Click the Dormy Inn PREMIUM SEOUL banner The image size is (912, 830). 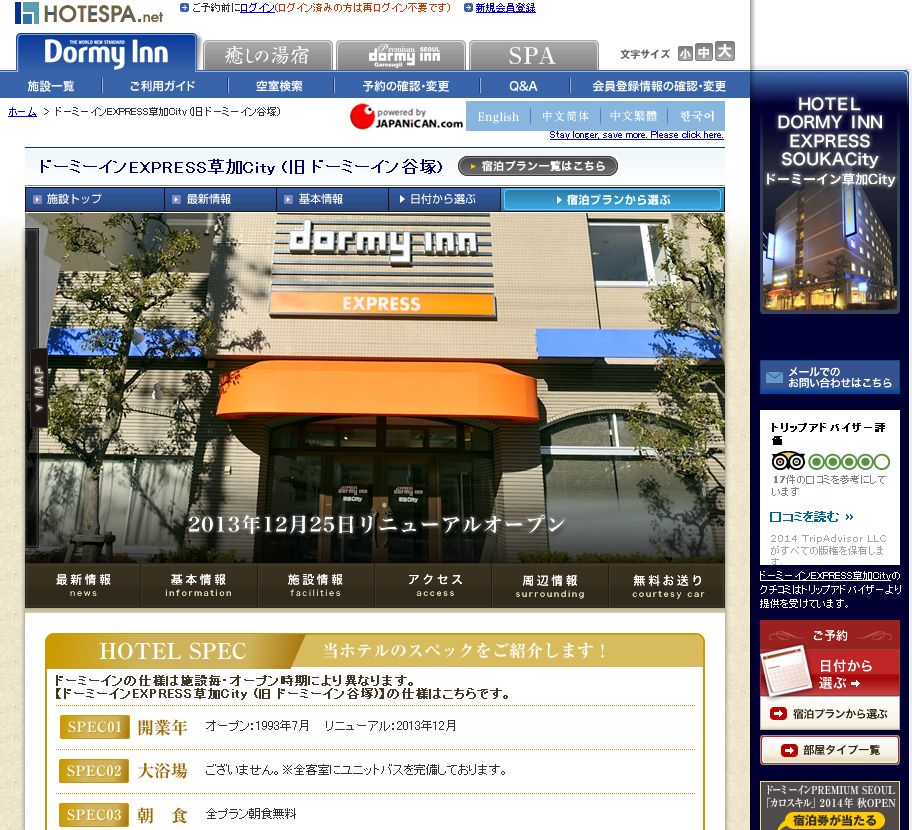(829, 806)
